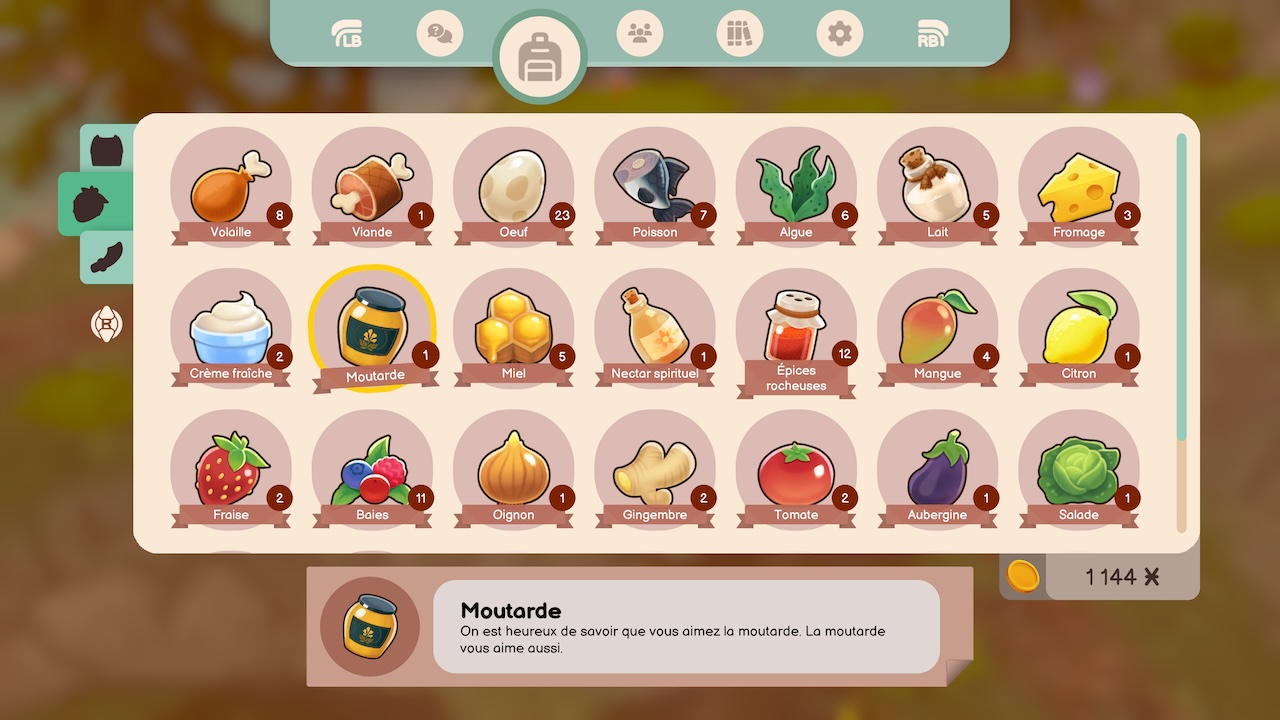Click the inventory vertical scrollbar
Image resolution: width=1280 pixels, height=720 pixels.
1182,333
